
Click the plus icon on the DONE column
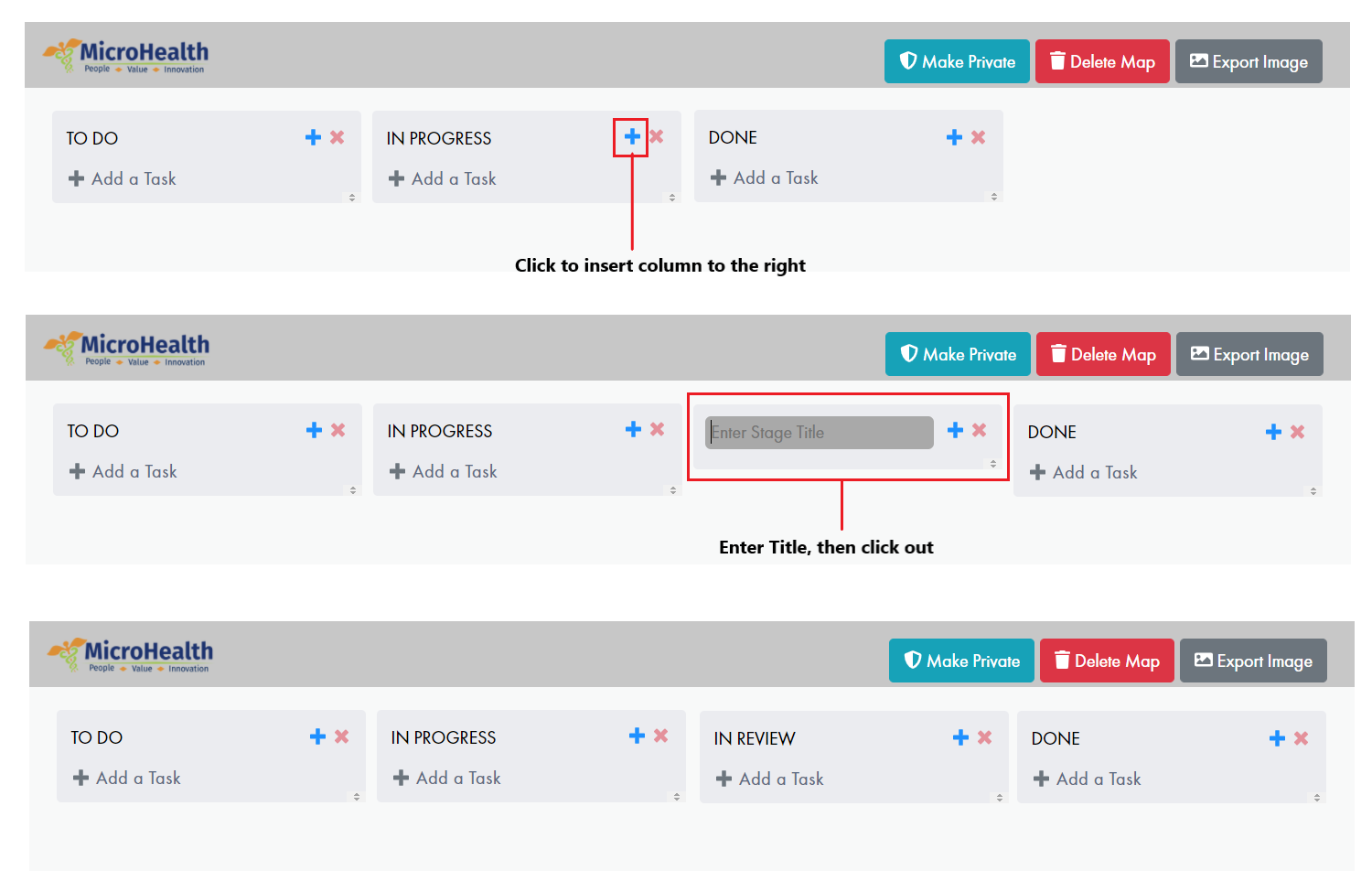pos(953,136)
